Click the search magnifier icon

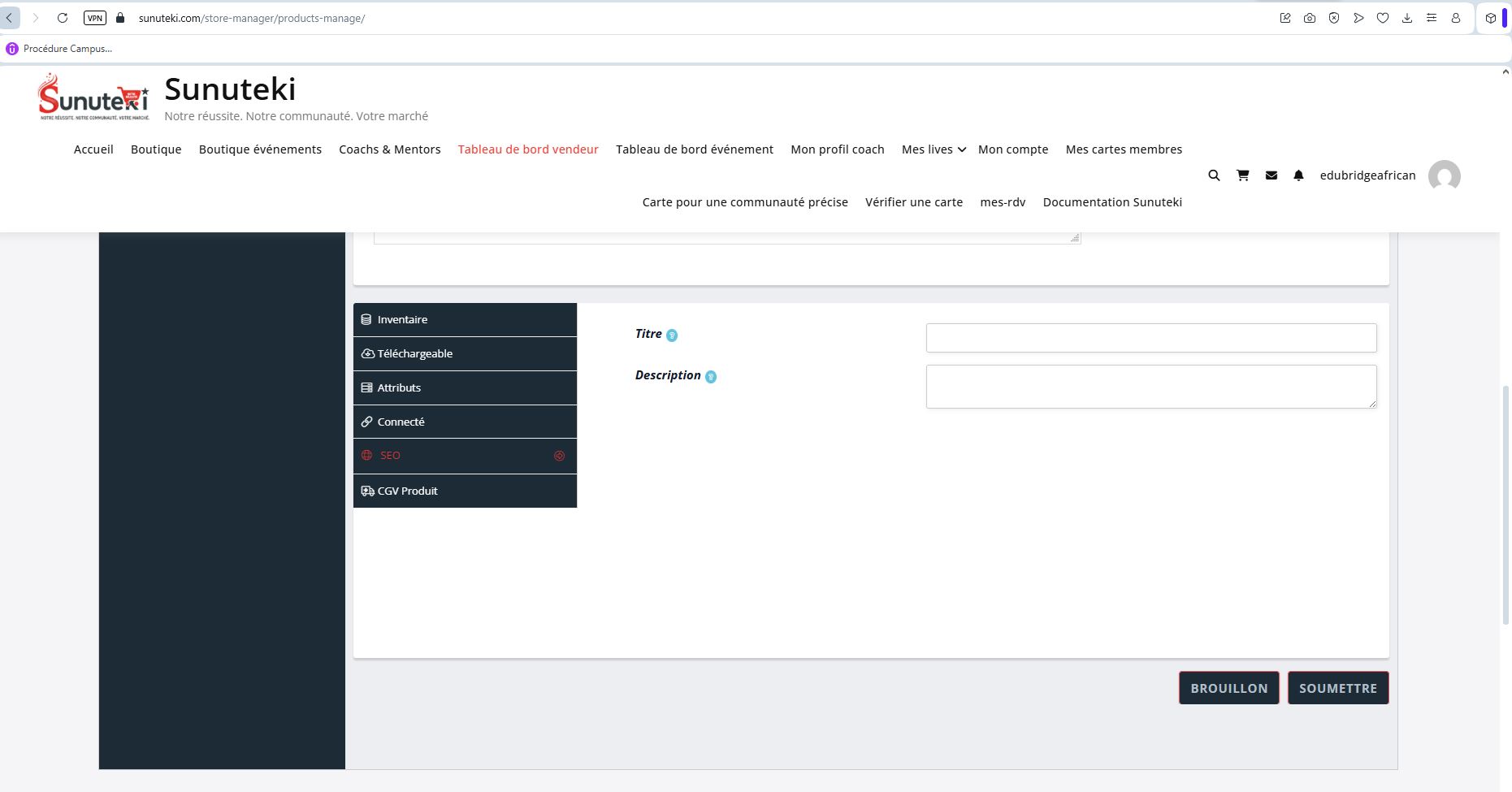click(x=1214, y=175)
